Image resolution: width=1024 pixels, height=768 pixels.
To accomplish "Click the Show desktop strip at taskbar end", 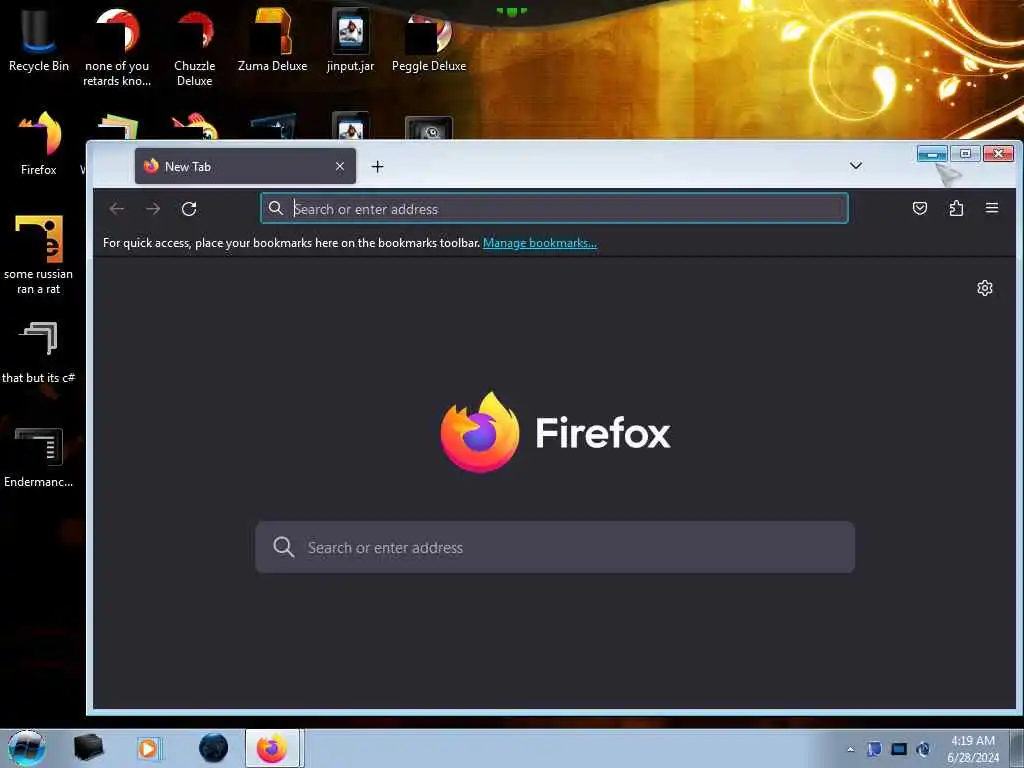I will 1017,749.
